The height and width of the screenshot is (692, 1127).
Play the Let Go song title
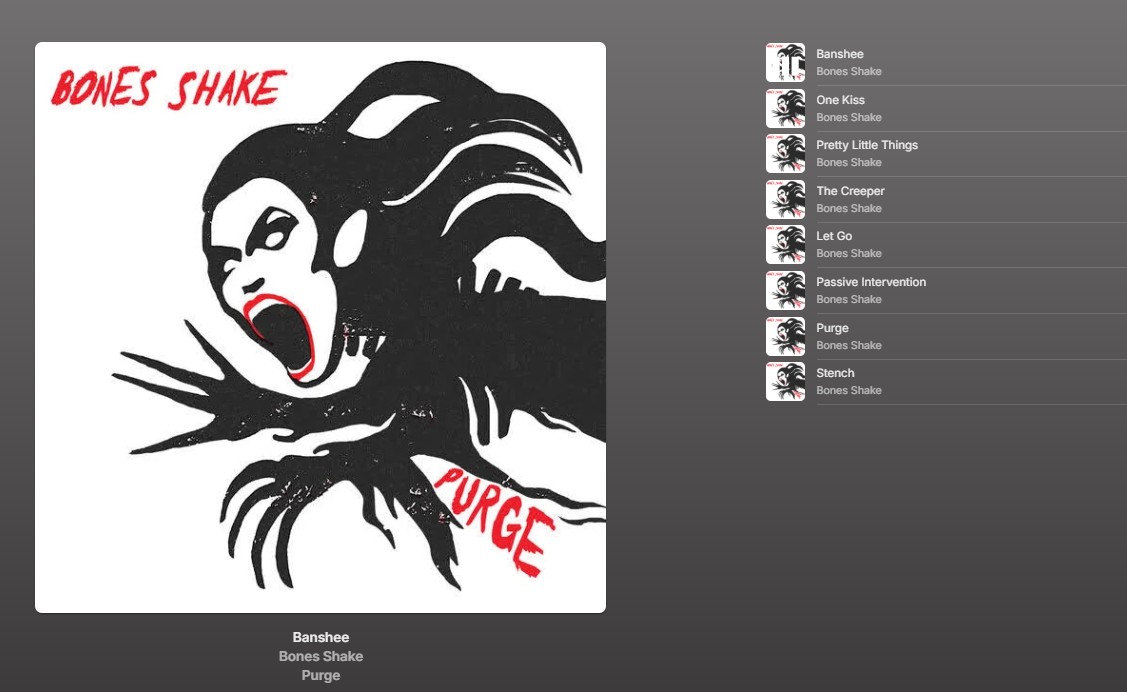(x=834, y=236)
